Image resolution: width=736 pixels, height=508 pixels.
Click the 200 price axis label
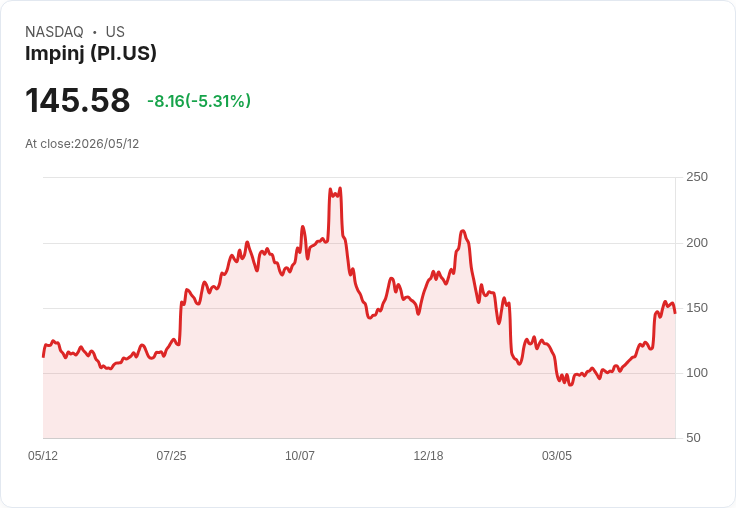tap(697, 243)
